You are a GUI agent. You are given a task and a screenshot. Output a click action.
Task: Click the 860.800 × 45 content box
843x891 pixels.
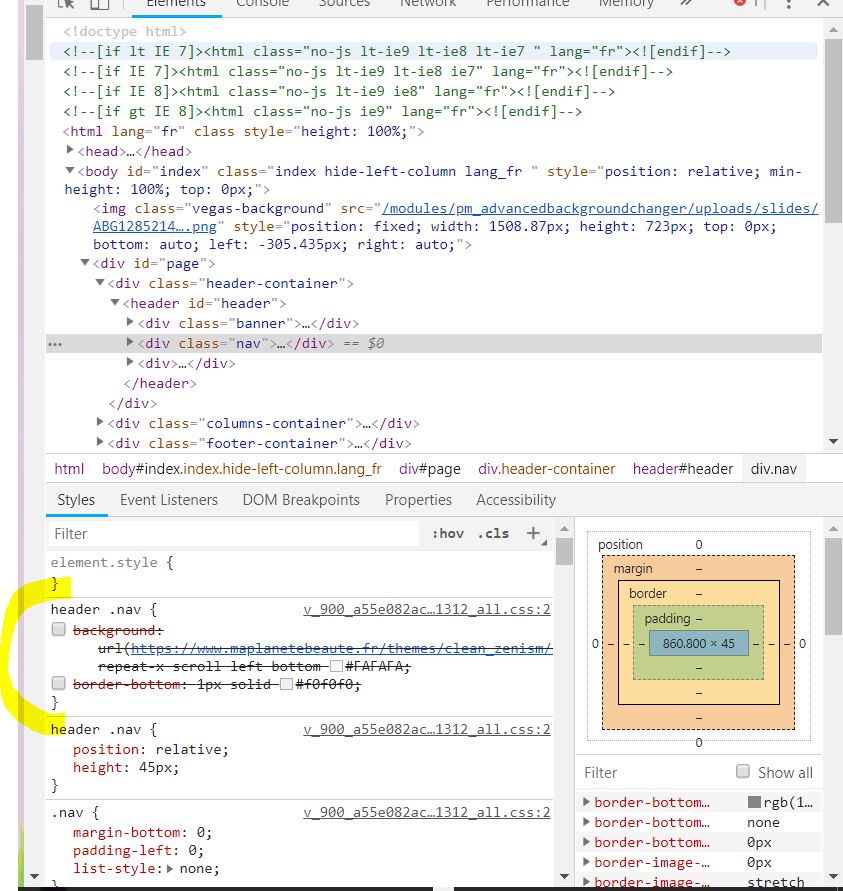click(x=699, y=643)
